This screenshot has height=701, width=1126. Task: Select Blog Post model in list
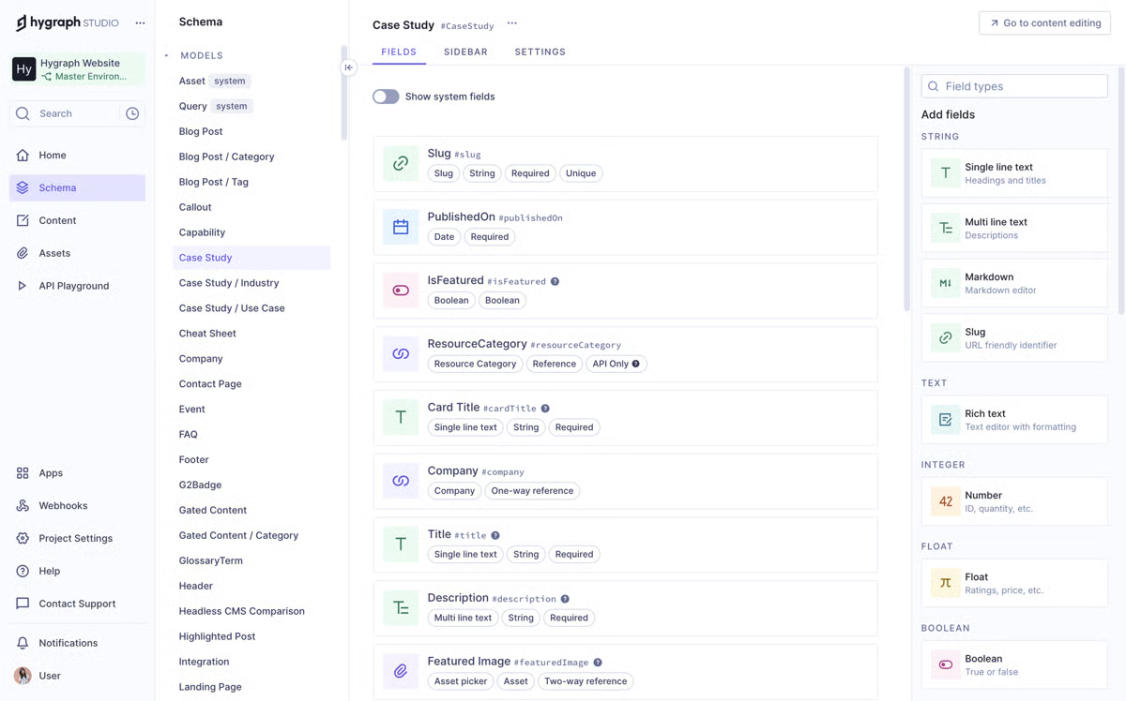pos(201,132)
